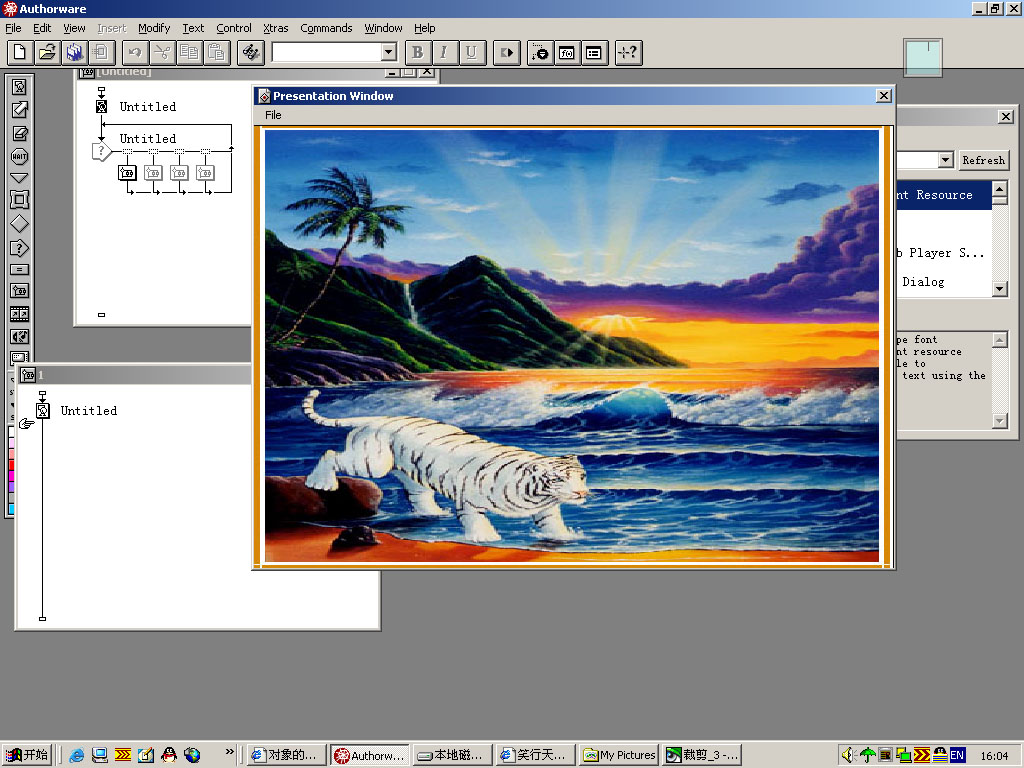1024x768 pixels.
Task: Select the first map icon under the decision
Action: click(x=127, y=172)
